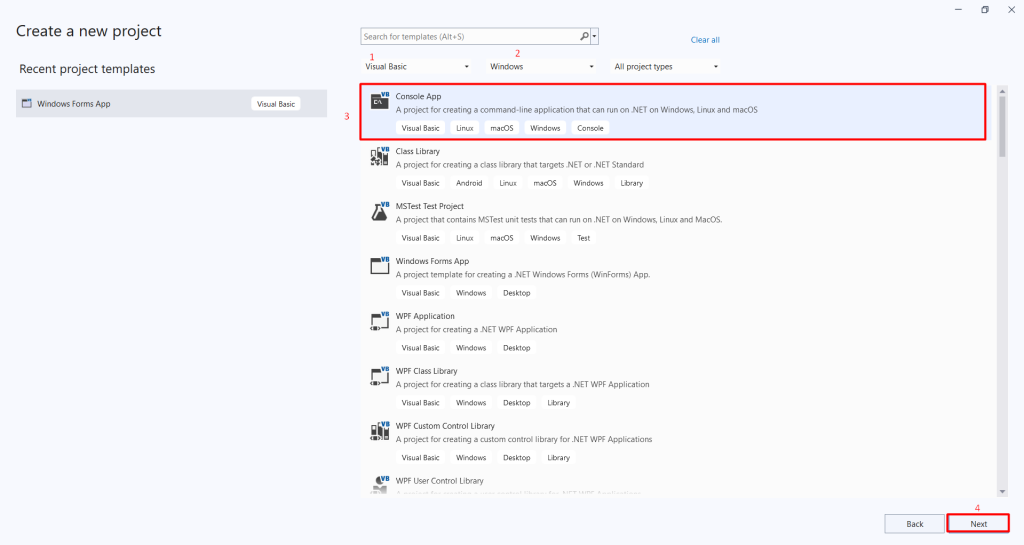The width and height of the screenshot is (1024, 545).
Task: Click template list scrollbar up arrow
Action: coord(1002,91)
